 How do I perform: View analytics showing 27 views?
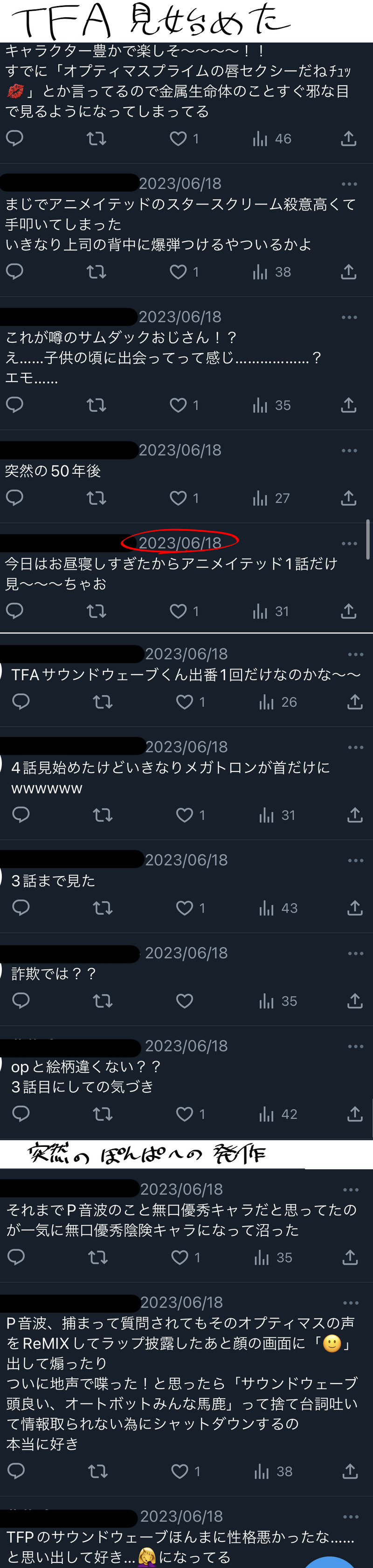coord(271,498)
